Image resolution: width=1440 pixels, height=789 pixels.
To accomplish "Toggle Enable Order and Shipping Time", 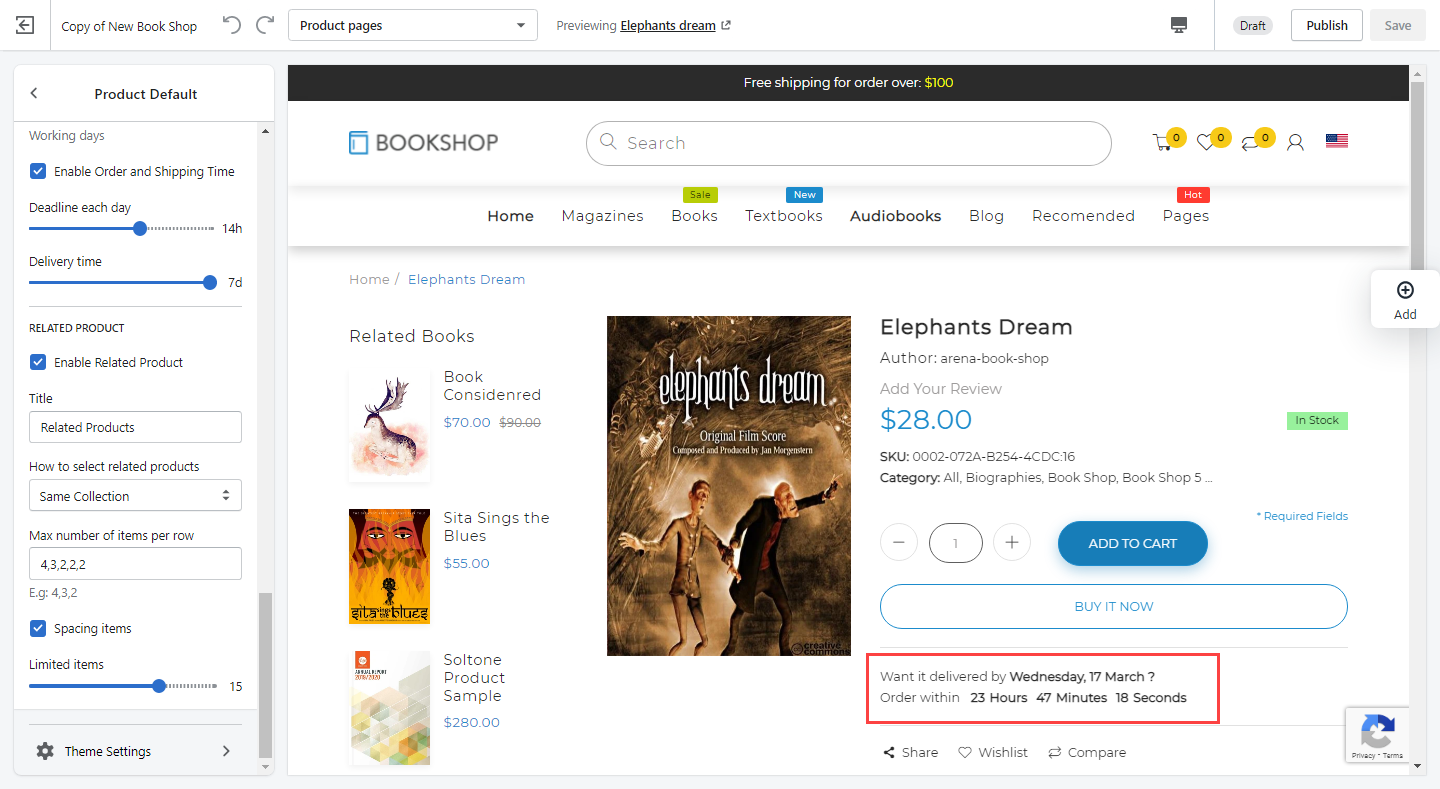I will [x=38, y=171].
